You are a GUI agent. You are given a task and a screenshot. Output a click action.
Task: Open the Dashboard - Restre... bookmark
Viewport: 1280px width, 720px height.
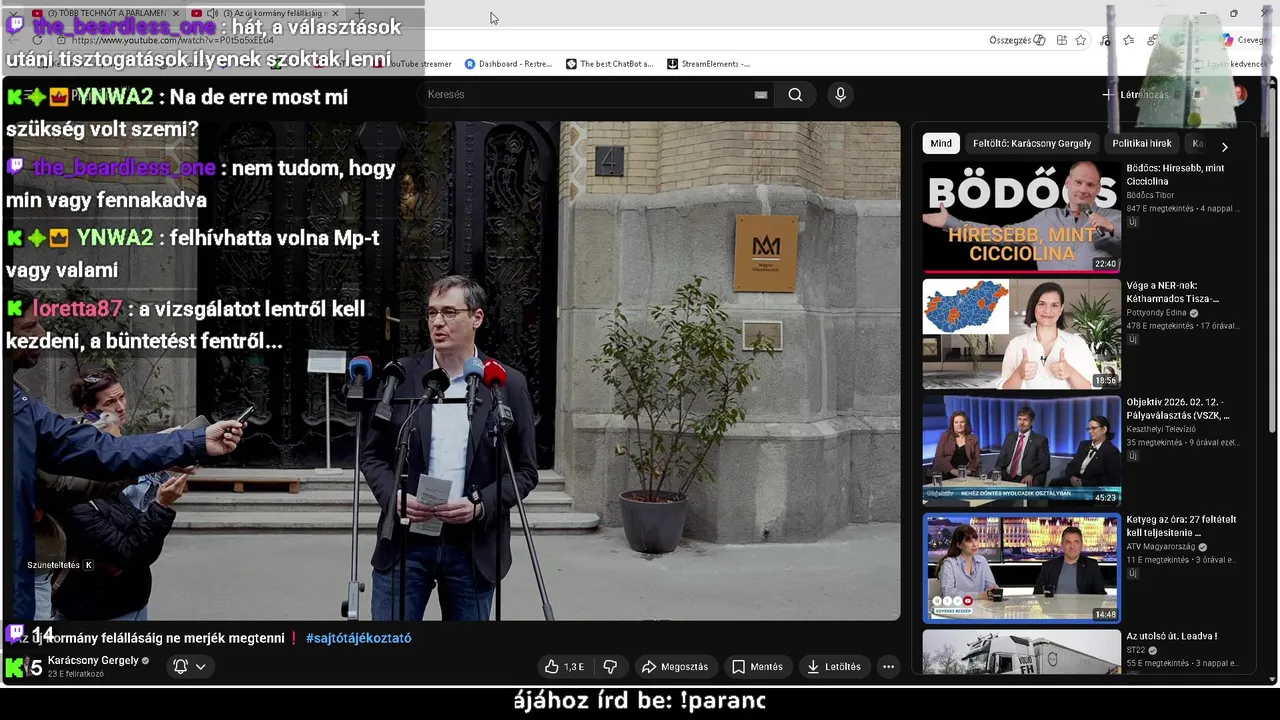coord(508,64)
